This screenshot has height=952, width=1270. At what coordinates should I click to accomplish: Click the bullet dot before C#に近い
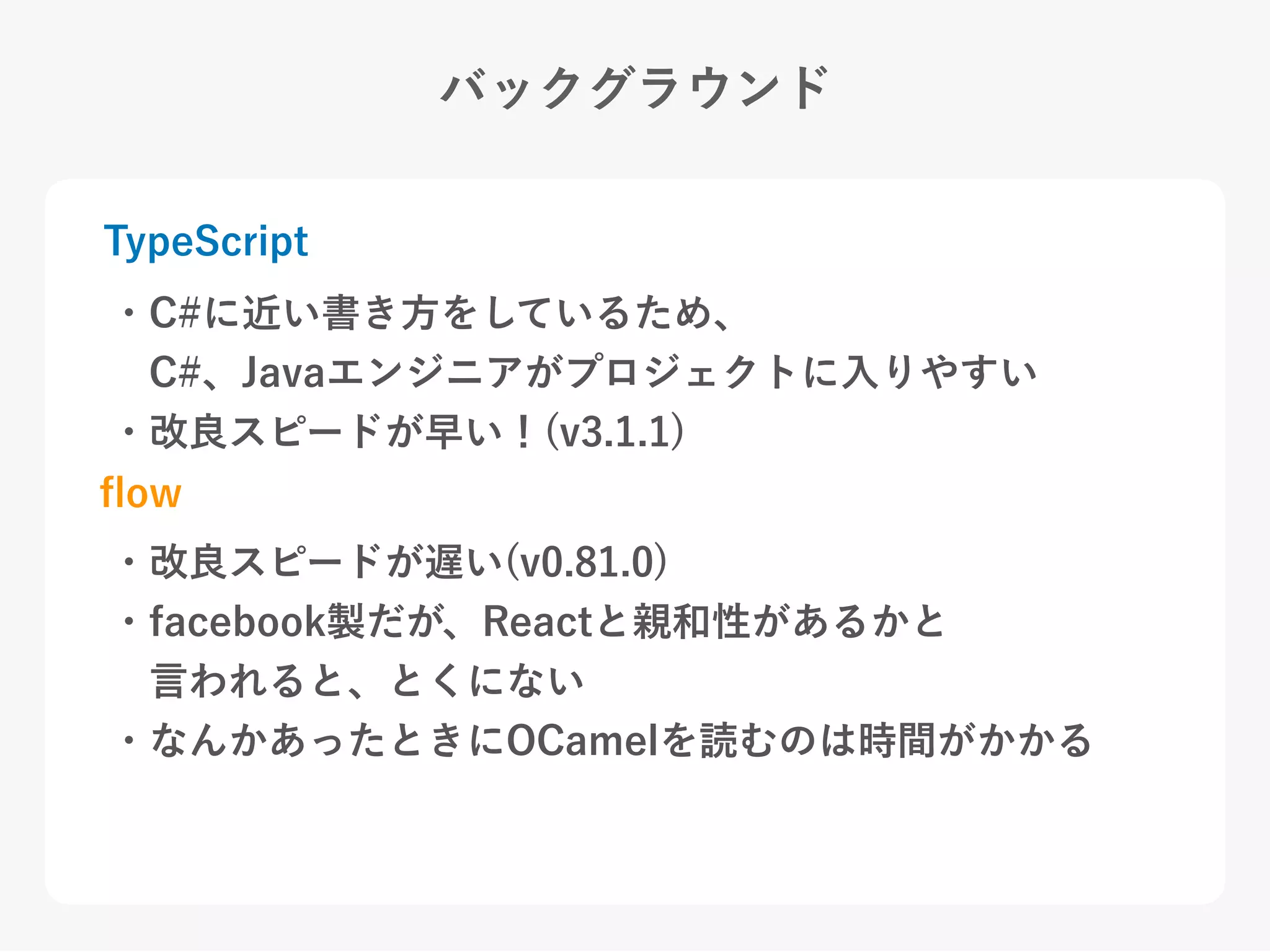pos(128,312)
